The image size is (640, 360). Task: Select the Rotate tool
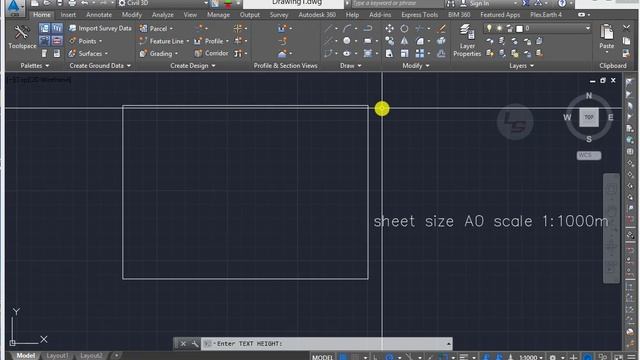coord(404,29)
